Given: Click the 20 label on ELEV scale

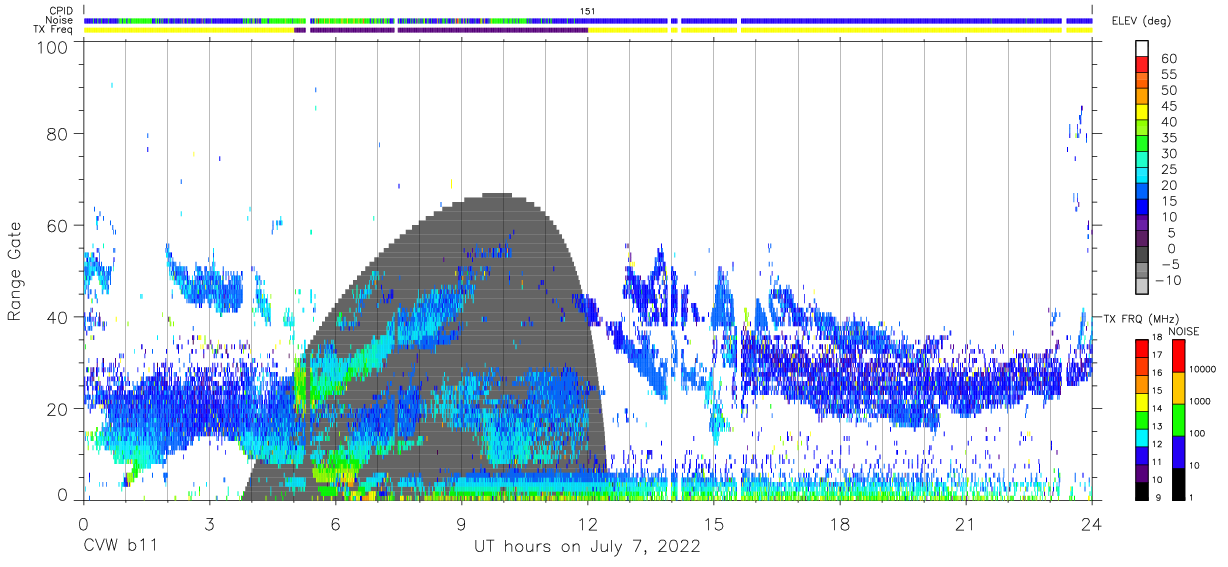Looking at the screenshot, I should (x=1167, y=185).
